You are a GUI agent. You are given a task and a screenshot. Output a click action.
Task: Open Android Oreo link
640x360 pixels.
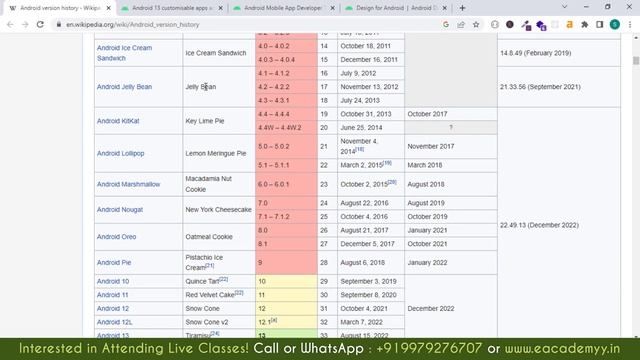coord(116,236)
